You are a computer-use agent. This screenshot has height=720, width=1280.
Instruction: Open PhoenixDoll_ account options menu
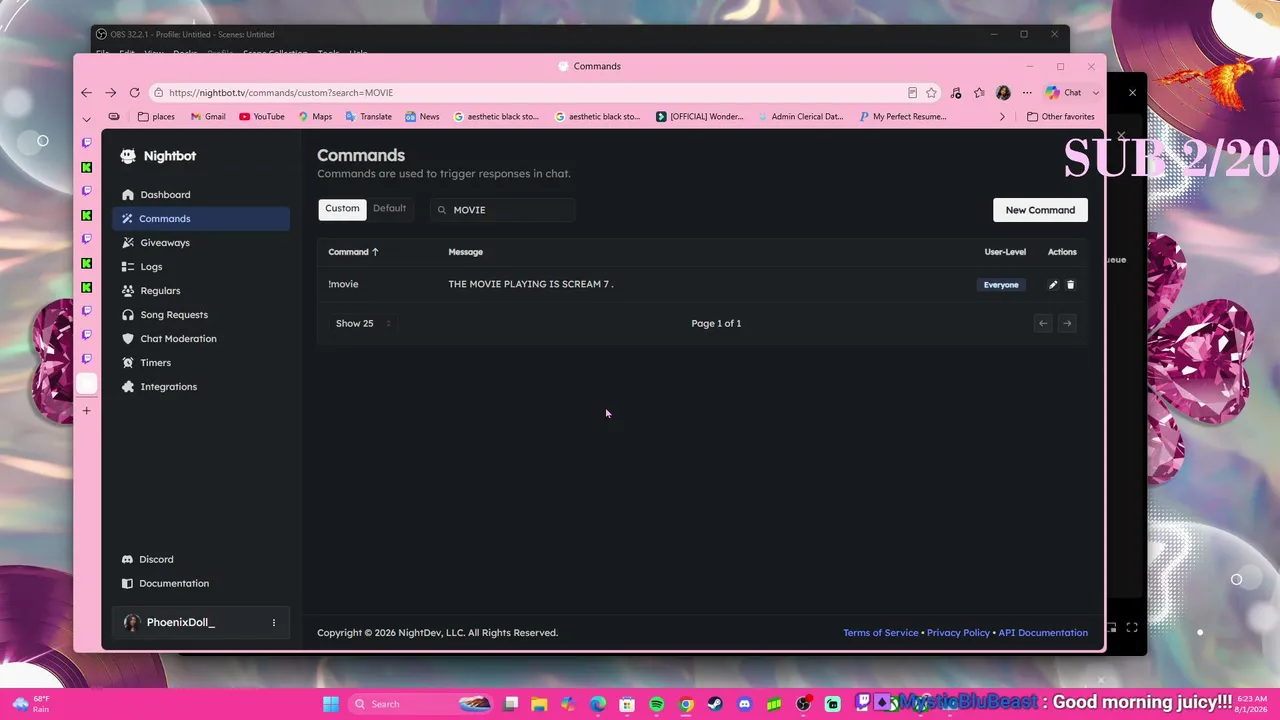point(274,623)
